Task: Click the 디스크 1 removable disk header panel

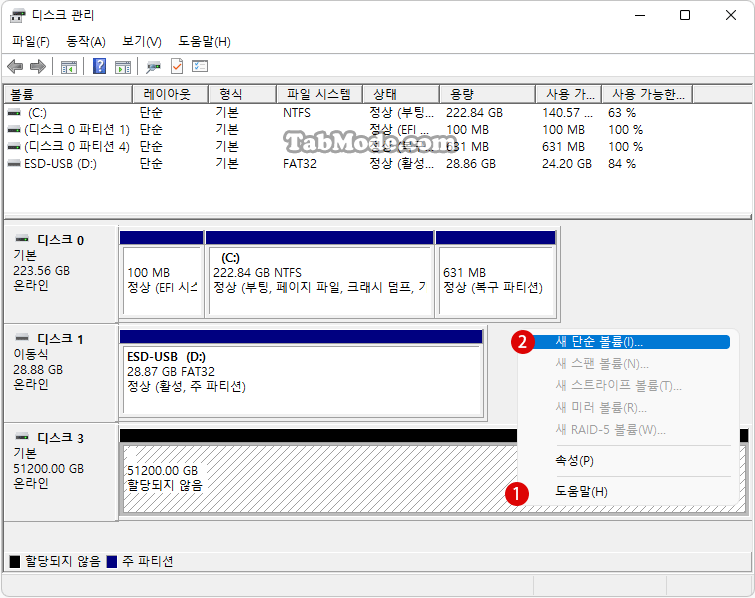Action: [x=61, y=374]
